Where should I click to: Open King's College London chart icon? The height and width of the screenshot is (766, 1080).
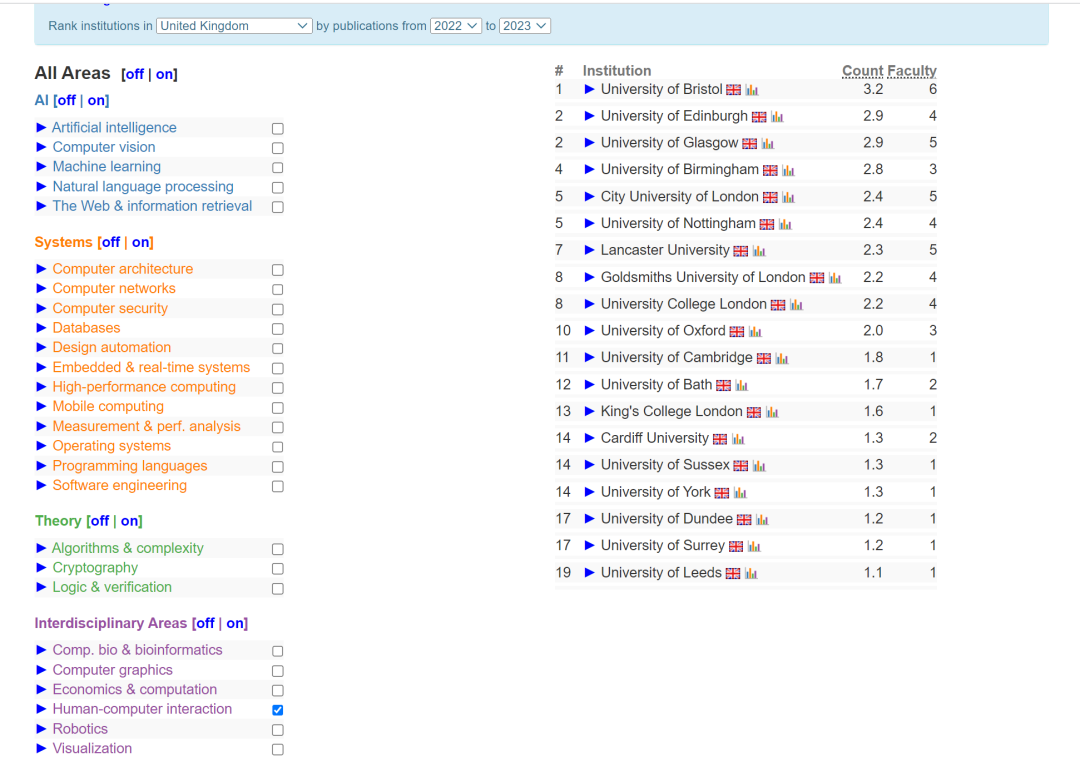(772, 412)
